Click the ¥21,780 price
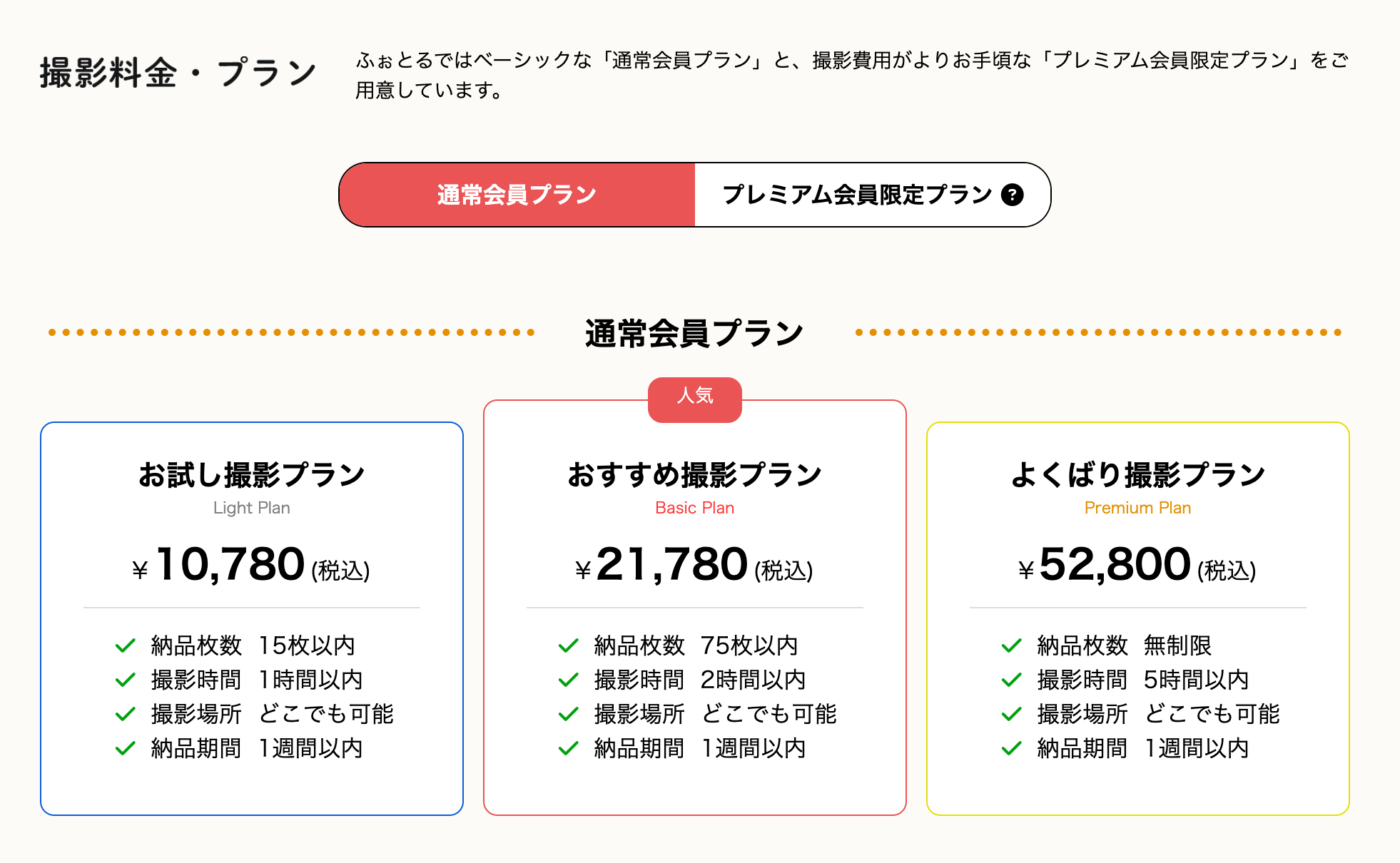This screenshot has width=1400, height=863. tap(672, 565)
